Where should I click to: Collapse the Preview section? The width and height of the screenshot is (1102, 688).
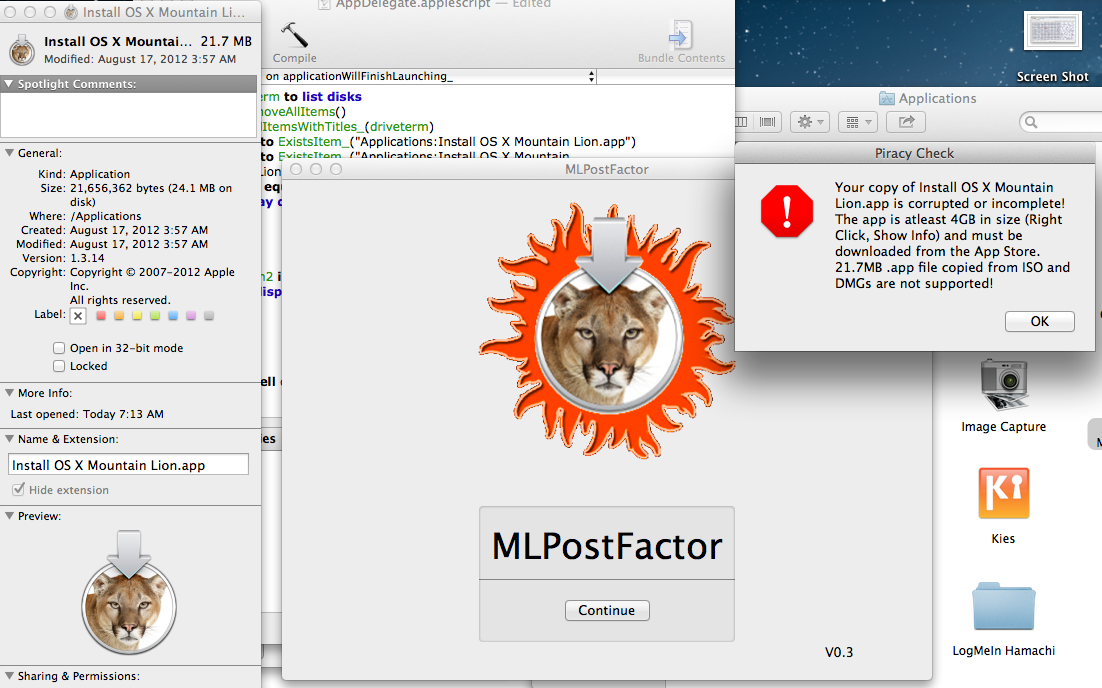tap(9, 516)
